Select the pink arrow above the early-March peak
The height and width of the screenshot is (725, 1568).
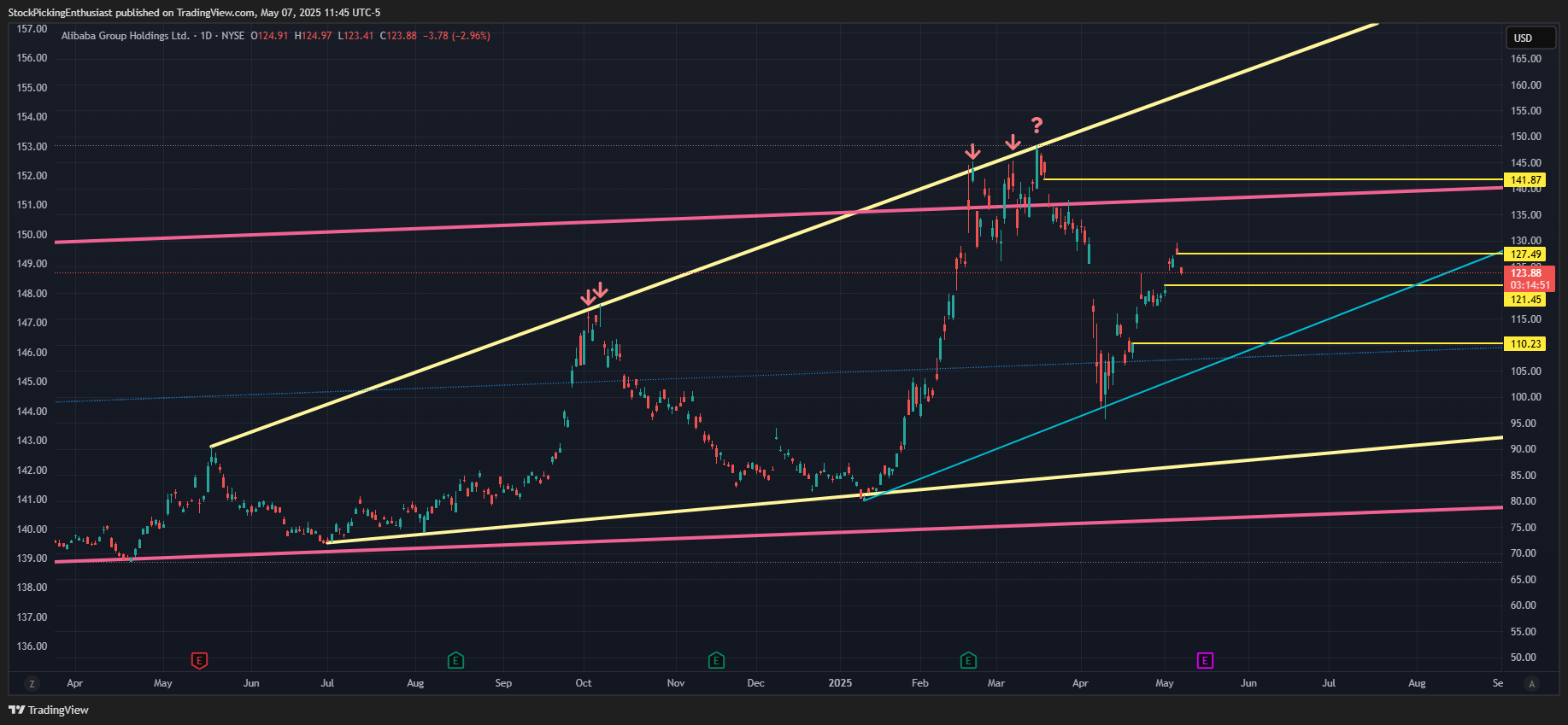pyautogui.click(x=1013, y=142)
